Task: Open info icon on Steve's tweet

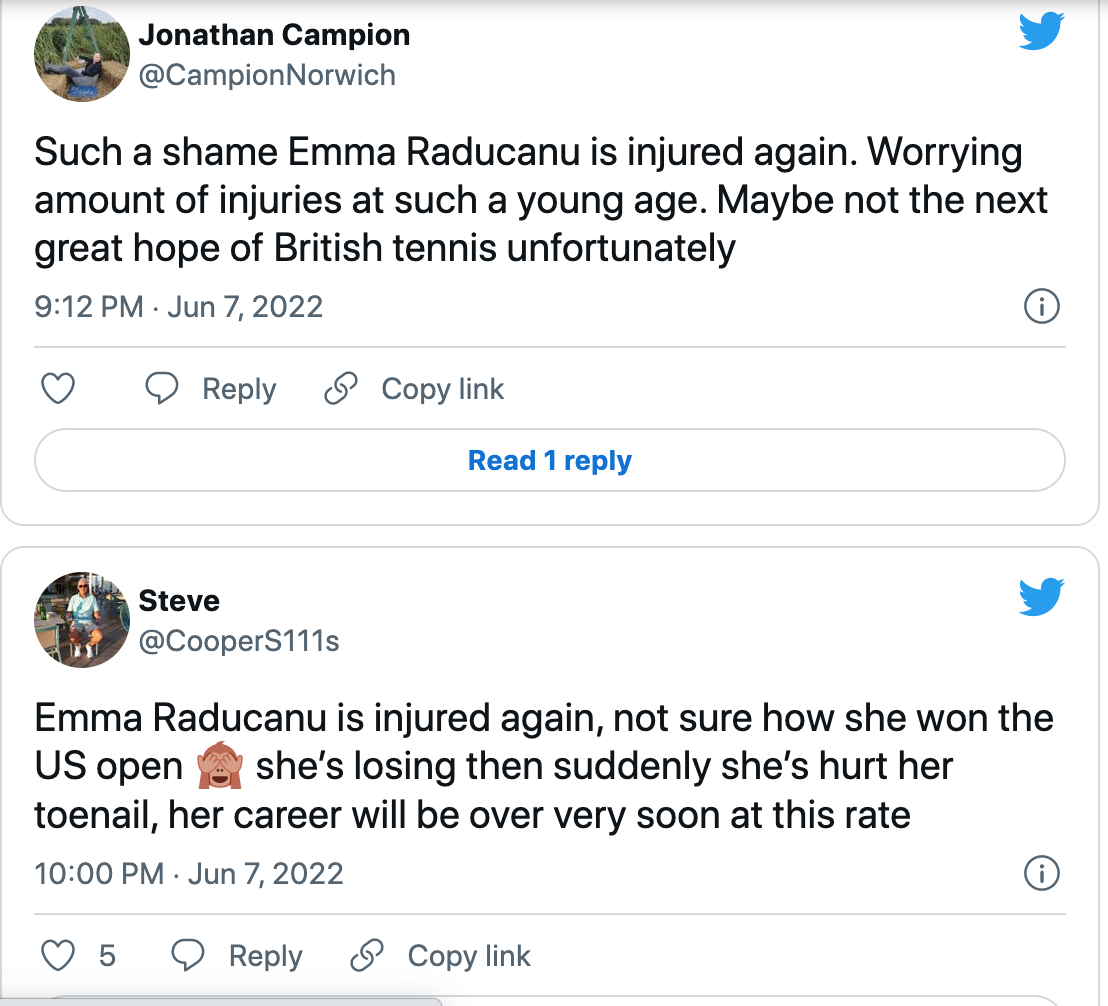Action: [1042, 874]
